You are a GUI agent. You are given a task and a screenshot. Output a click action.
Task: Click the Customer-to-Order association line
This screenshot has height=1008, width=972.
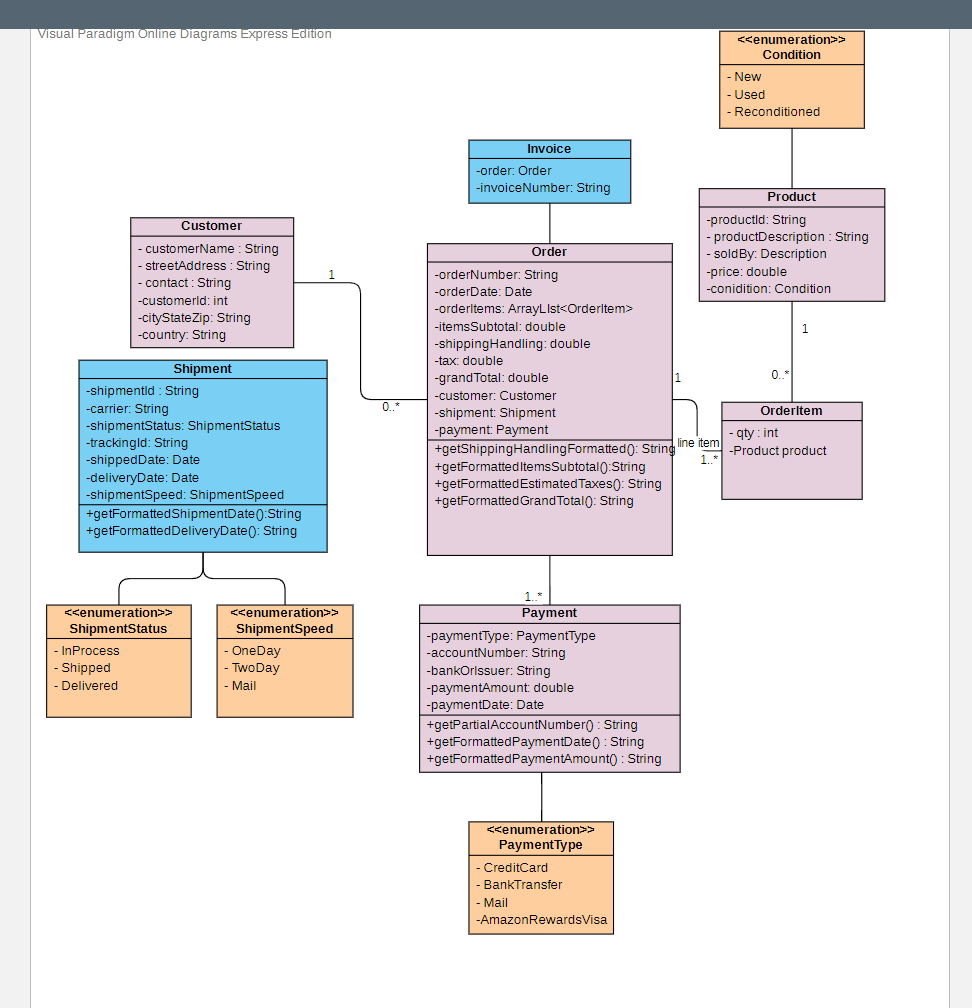click(360, 340)
